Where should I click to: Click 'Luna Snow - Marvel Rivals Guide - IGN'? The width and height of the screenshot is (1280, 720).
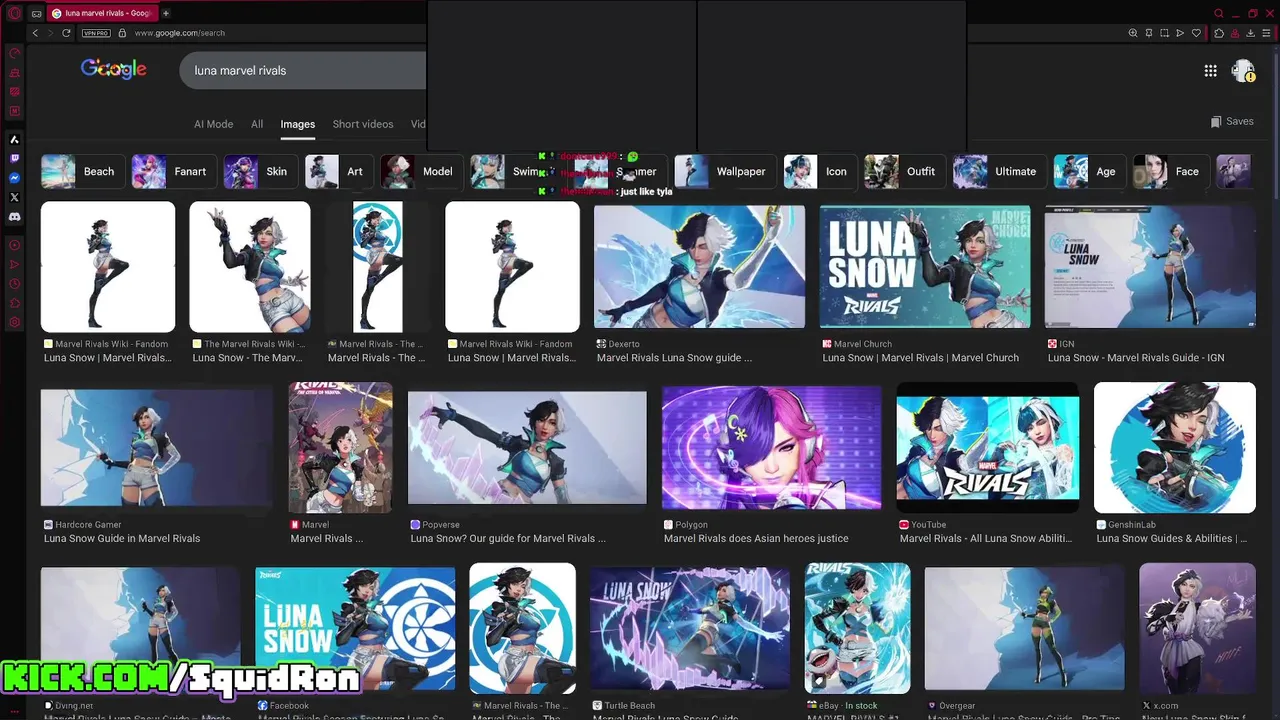click(1136, 357)
